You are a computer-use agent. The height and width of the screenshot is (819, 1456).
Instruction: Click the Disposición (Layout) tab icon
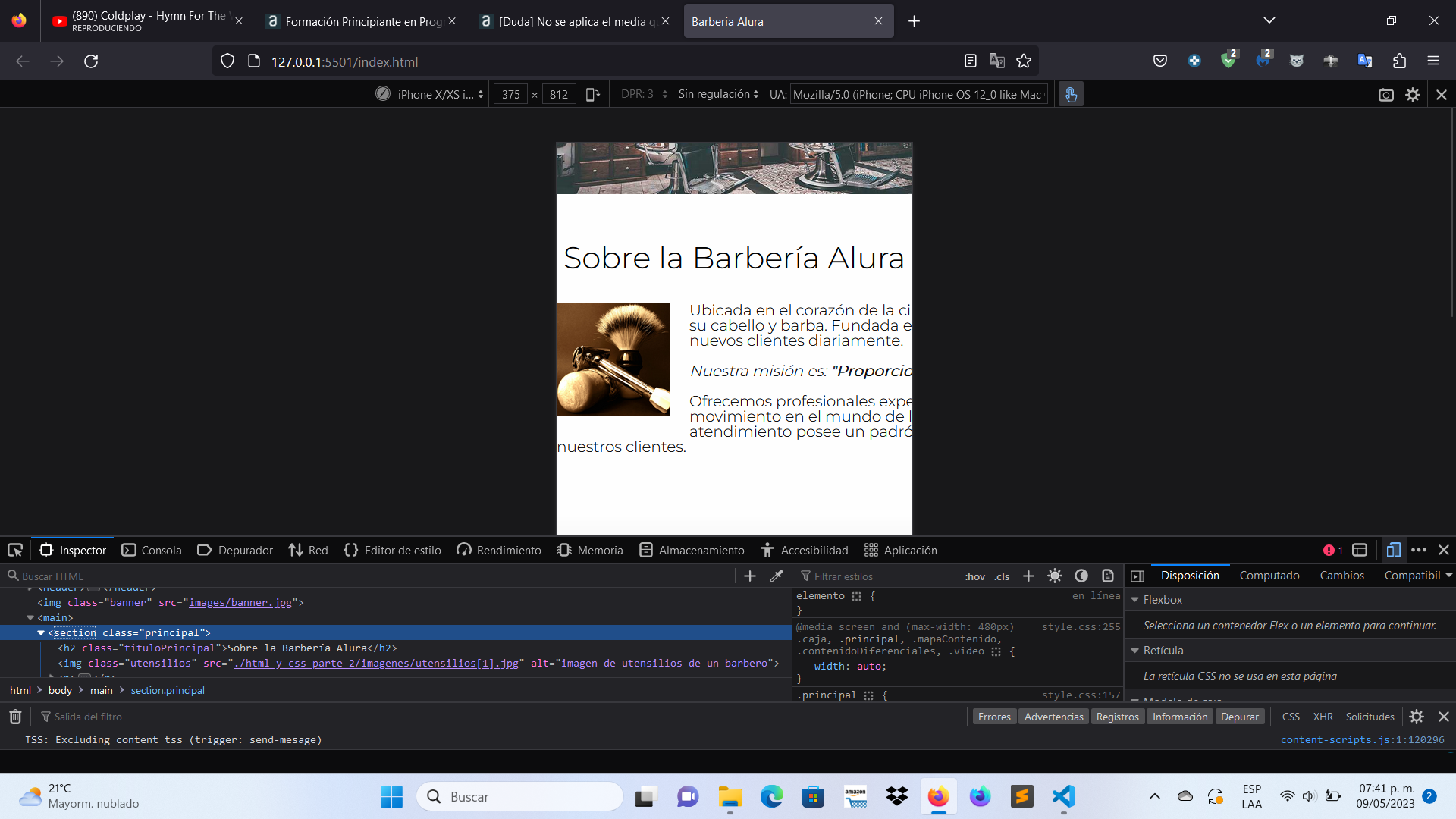point(1191,575)
